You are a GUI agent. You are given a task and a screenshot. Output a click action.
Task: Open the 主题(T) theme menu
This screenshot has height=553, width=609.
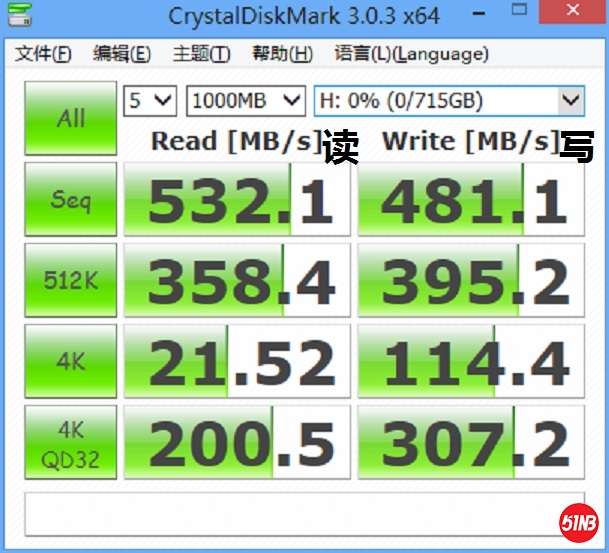pos(201,54)
